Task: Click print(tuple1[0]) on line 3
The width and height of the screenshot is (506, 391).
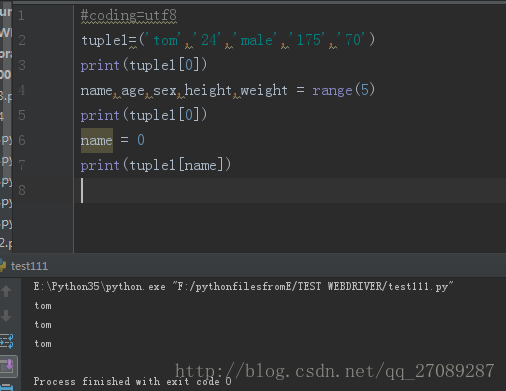Action: 144,65
